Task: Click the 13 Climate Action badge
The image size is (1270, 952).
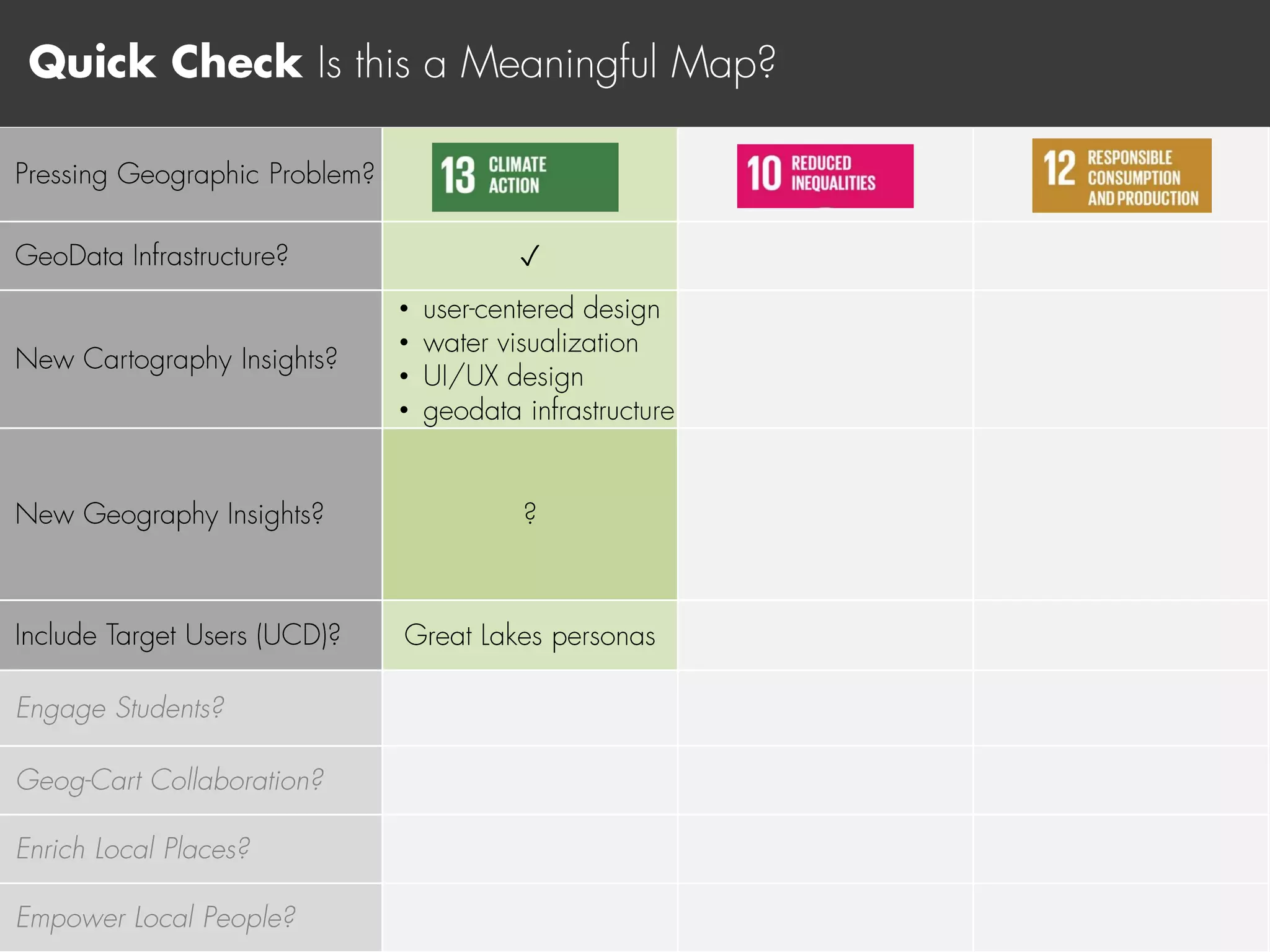Action: (x=525, y=177)
